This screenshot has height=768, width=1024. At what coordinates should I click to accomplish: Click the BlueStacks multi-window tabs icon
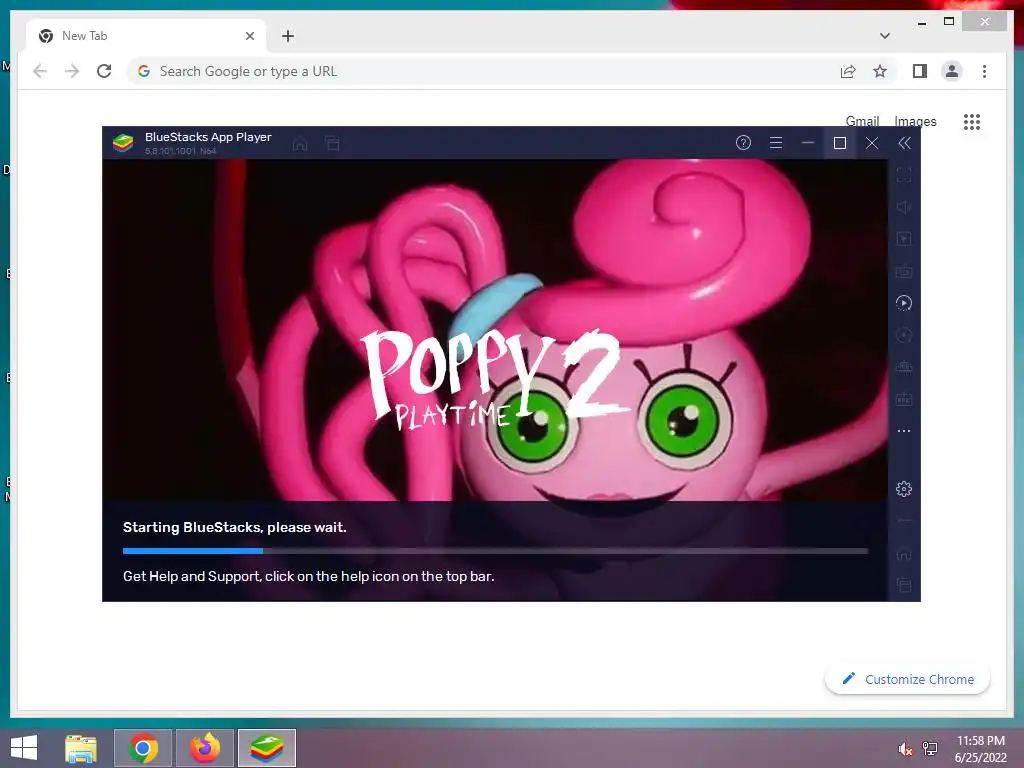[332, 144]
